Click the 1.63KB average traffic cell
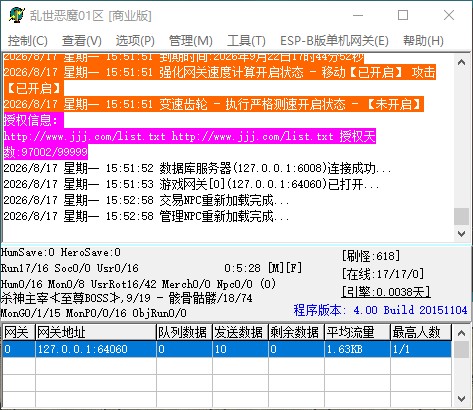The height and width of the screenshot is (410, 473). [357, 349]
